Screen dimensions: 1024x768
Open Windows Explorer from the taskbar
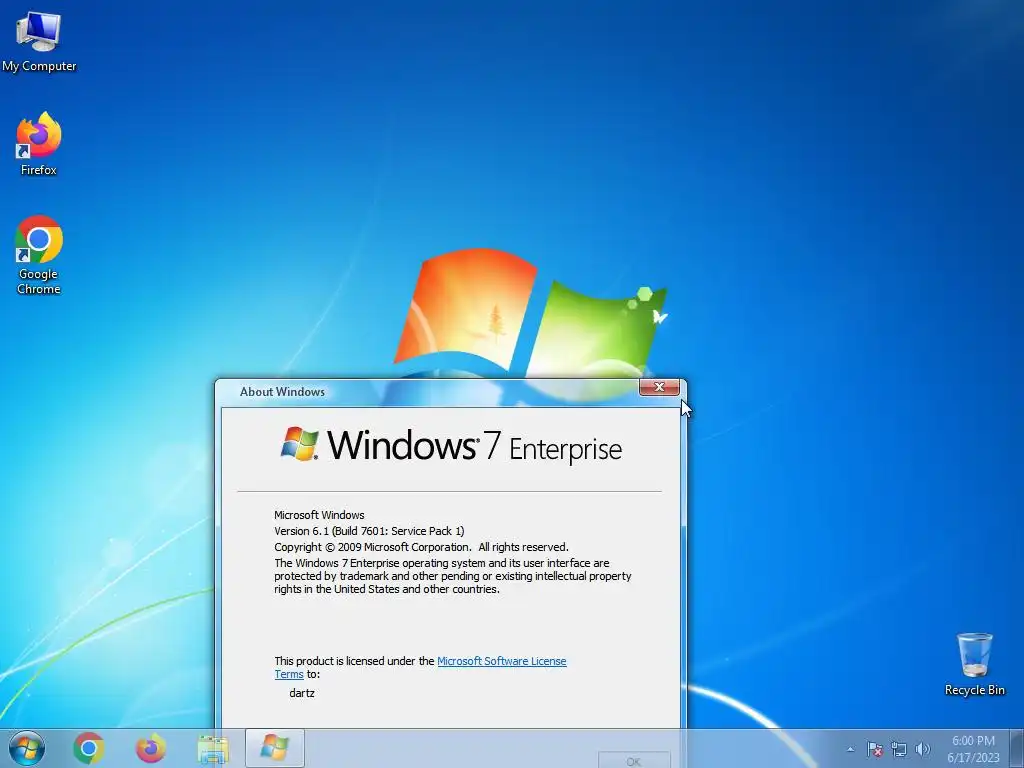[x=213, y=749]
